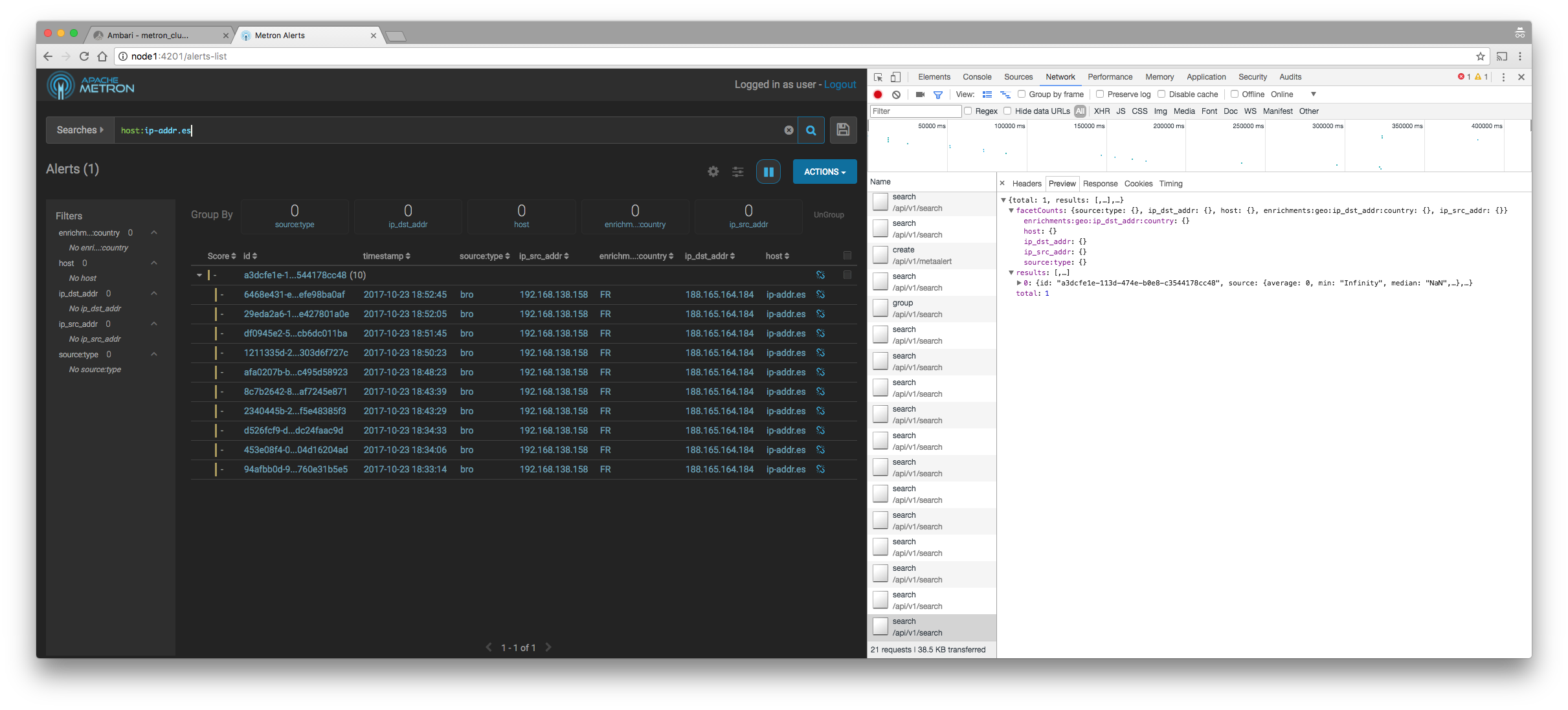Pause alert polling with pause button
Viewport: 1568px width, 710px height.
768,172
